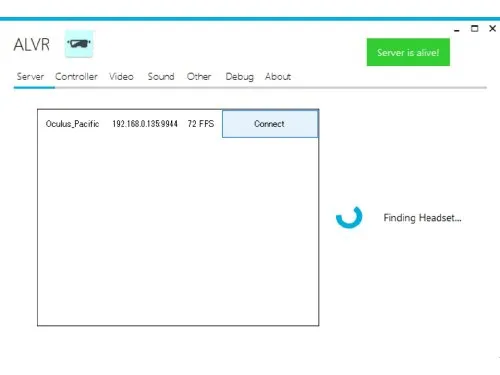Click the ALVR headset logo icon
Image resolution: width=500 pixels, height=375 pixels.
(x=79, y=44)
